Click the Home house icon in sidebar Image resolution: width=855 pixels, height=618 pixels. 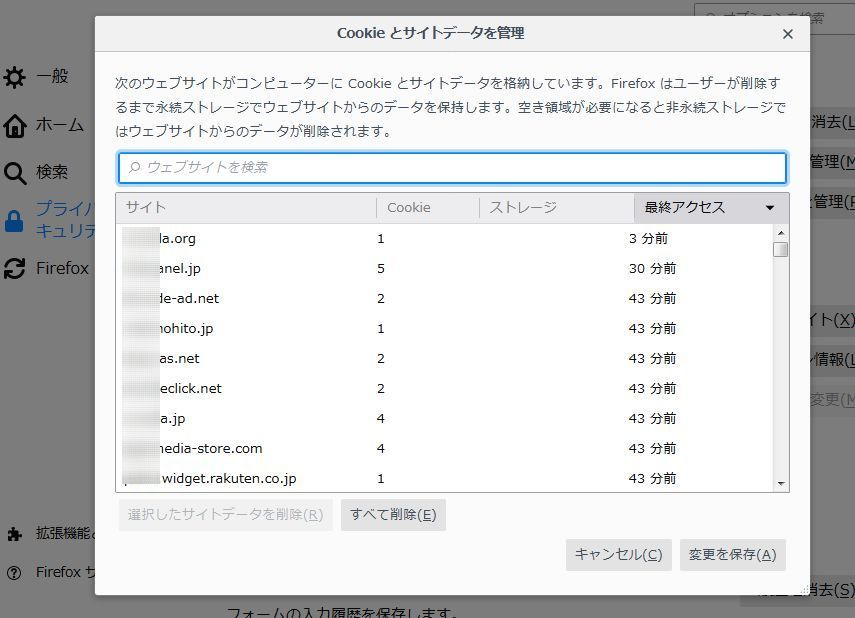click(15, 125)
